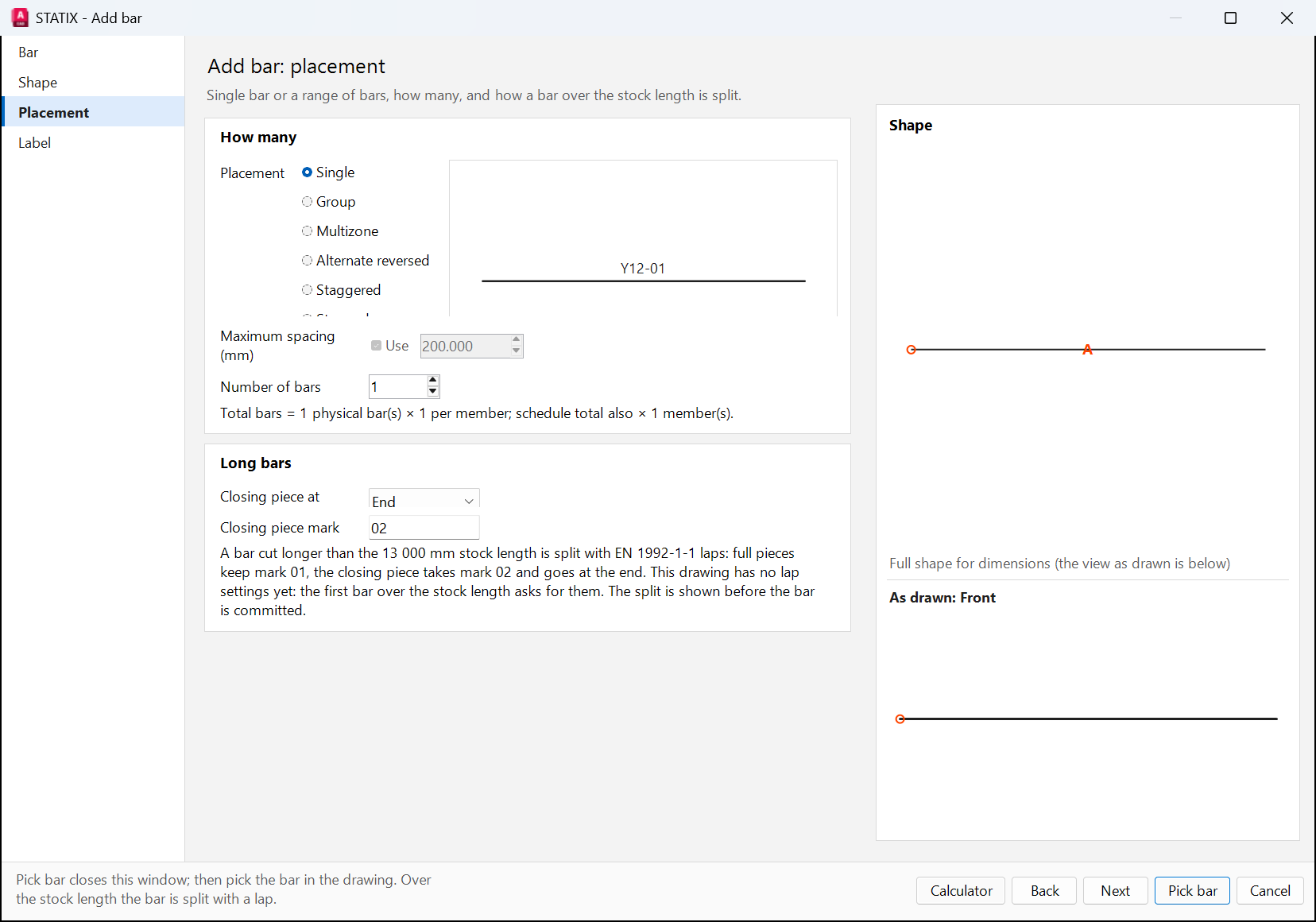Click the red start circle on full shape
This screenshot has height=922, width=1316.
point(912,350)
